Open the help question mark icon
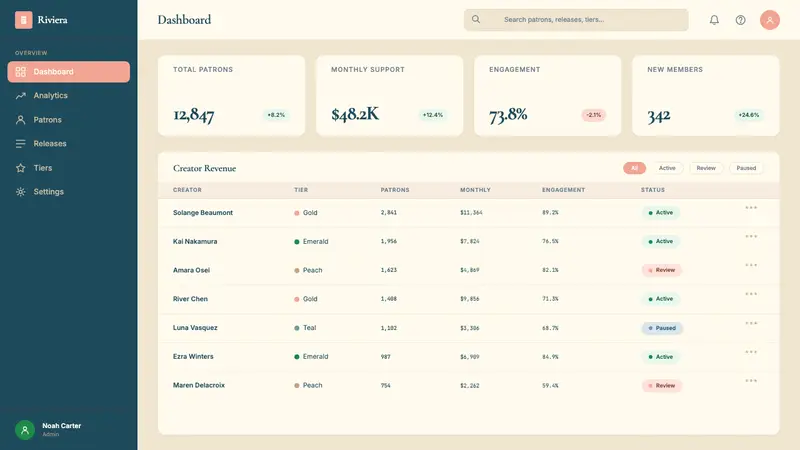Image resolution: width=800 pixels, height=450 pixels. [740, 20]
